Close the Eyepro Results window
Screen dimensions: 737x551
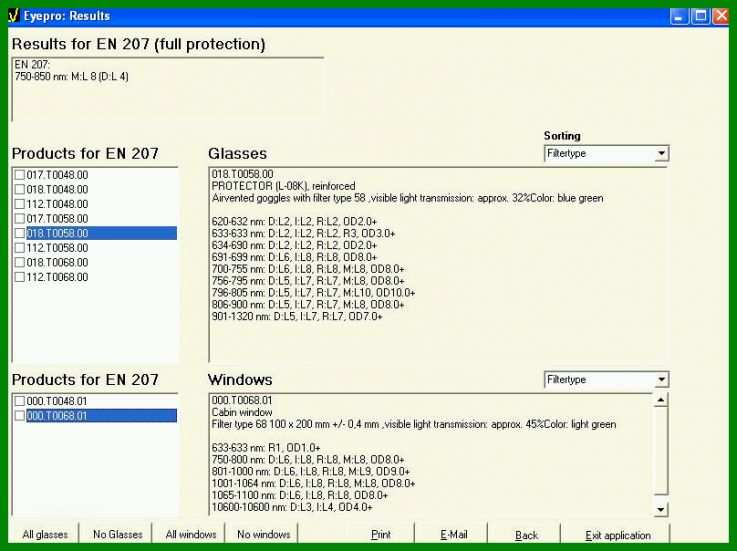[721, 16]
